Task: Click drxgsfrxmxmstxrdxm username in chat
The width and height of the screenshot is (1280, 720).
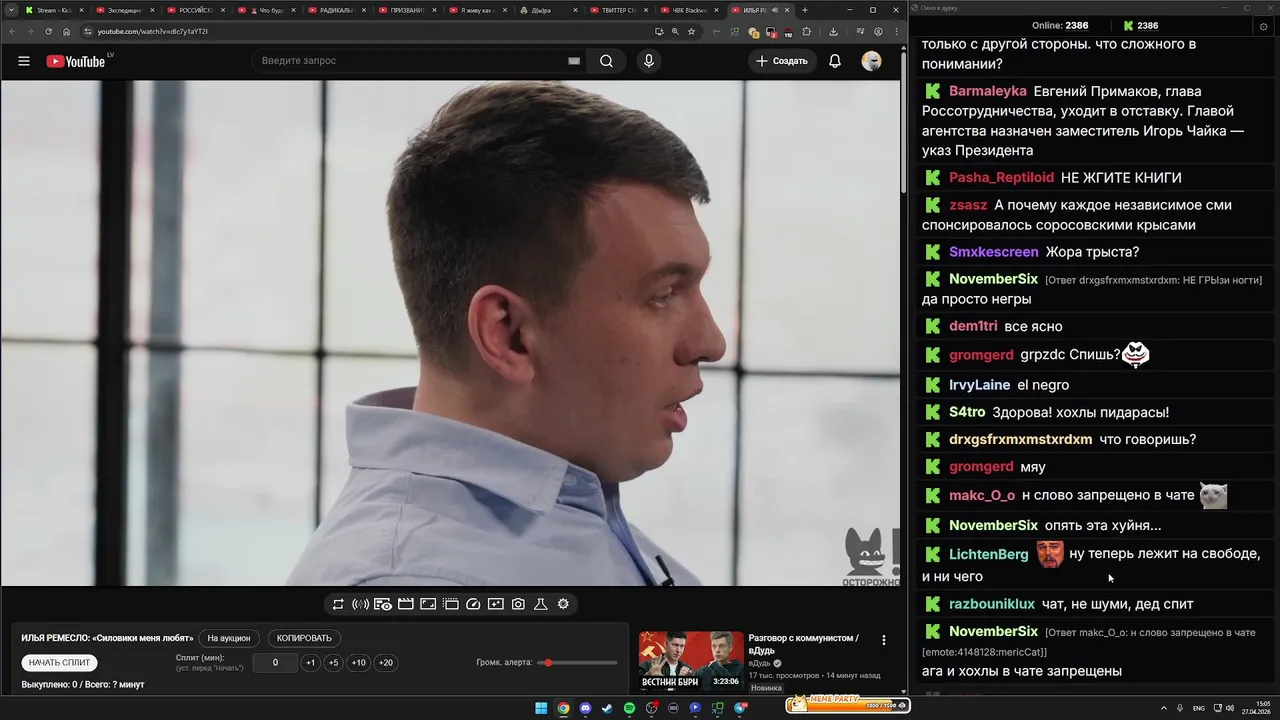Action: point(1020,439)
